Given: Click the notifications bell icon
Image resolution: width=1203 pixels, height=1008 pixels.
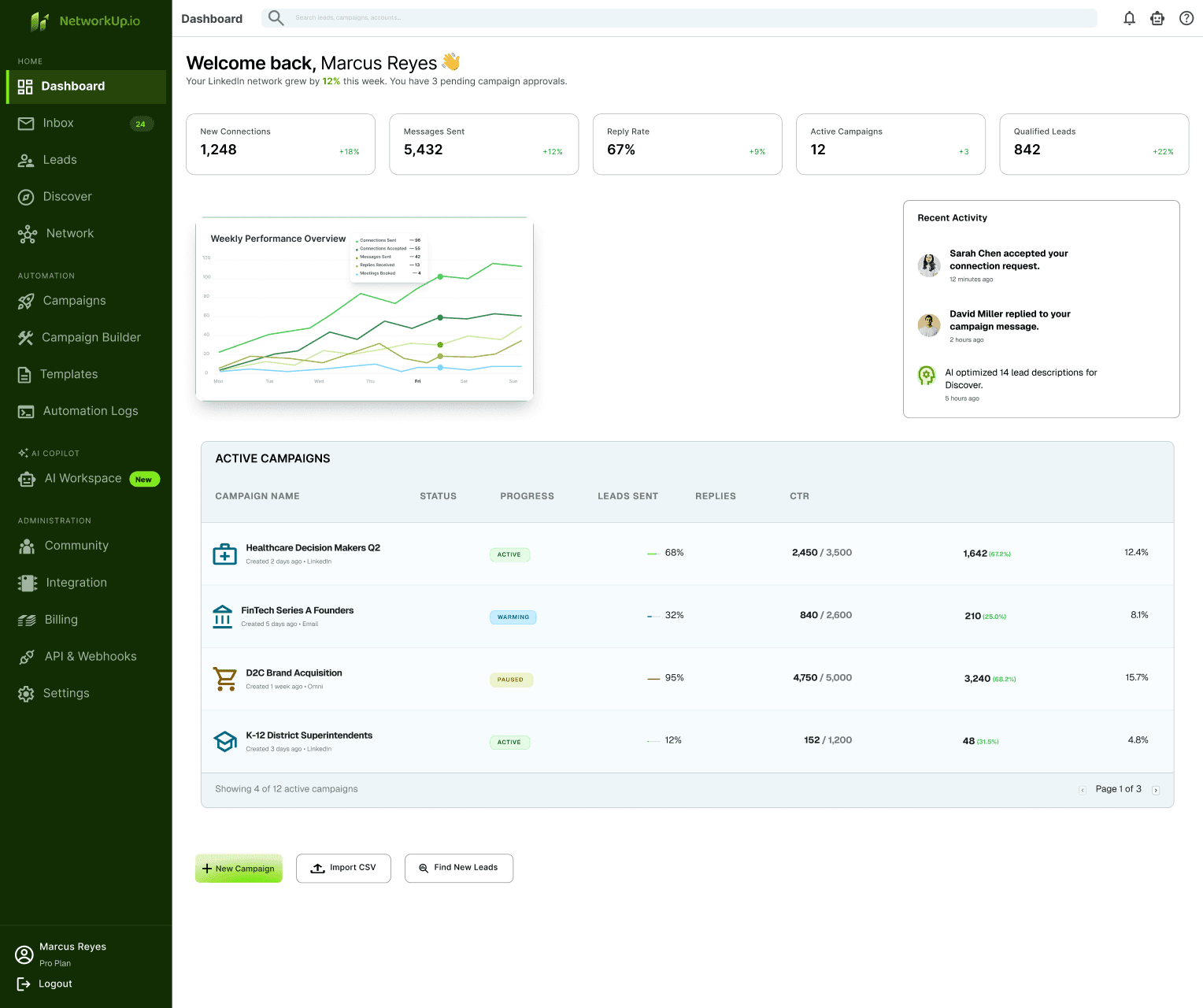Looking at the screenshot, I should coord(1129,18).
